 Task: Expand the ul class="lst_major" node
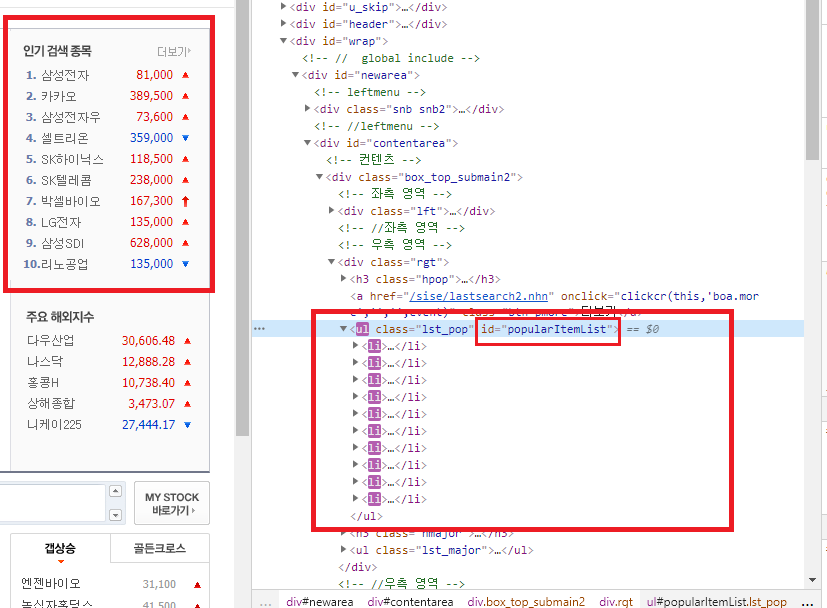pyautogui.click(x=343, y=549)
